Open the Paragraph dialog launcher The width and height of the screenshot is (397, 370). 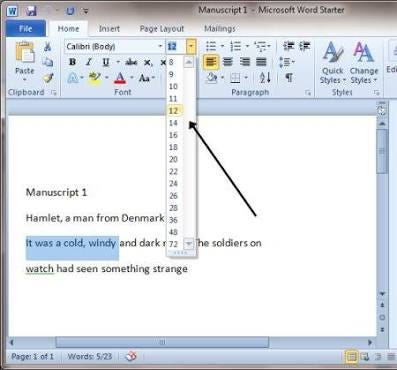coord(308,93)
